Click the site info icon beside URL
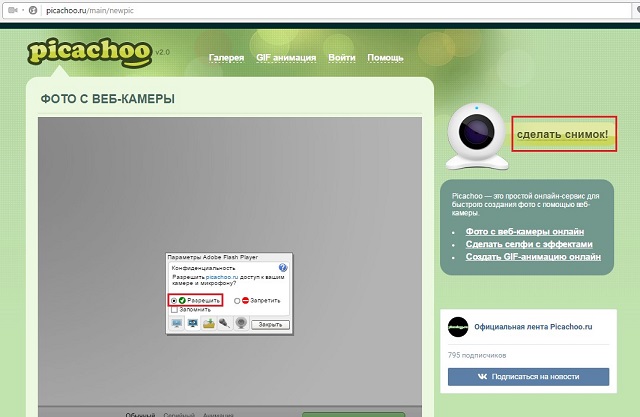The image size is (640, 417). click(x=33, y=10)
